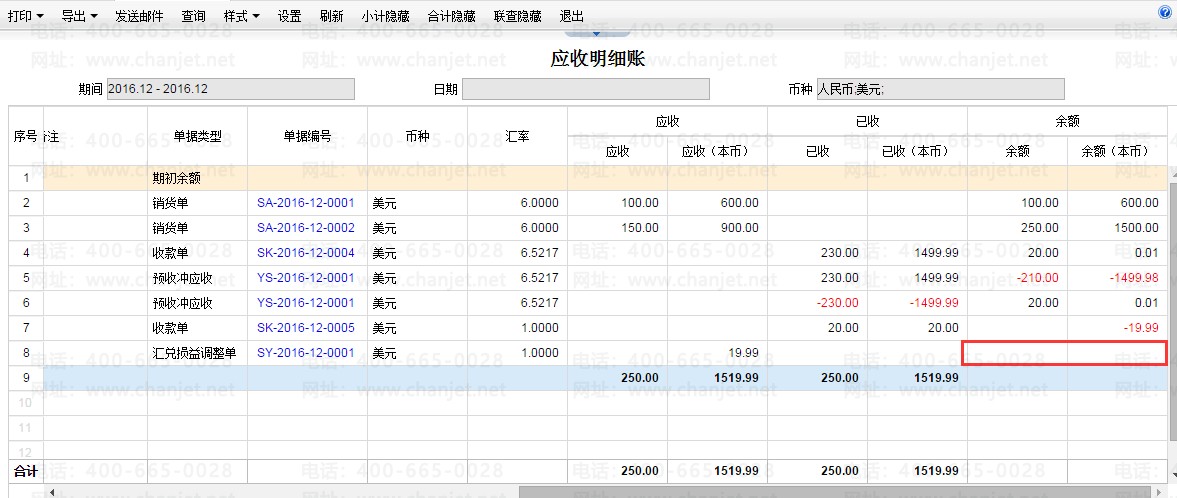The width and height of the screenshot is (1177, 498).
Task: Click the empty 日期 field
Action: click(x=585, y=89)
